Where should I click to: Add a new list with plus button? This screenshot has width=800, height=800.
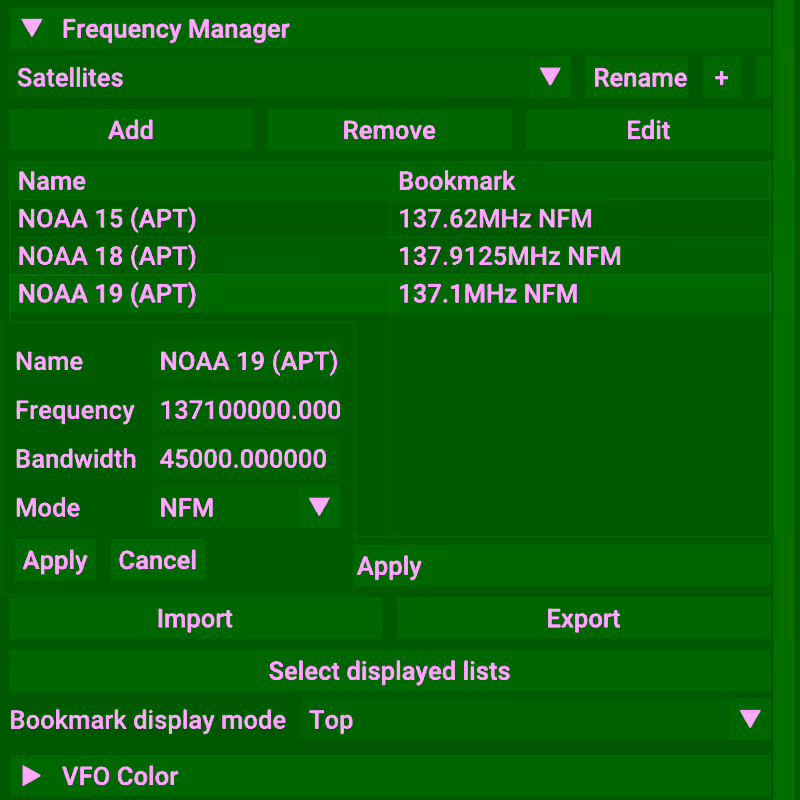coord(721,78)
